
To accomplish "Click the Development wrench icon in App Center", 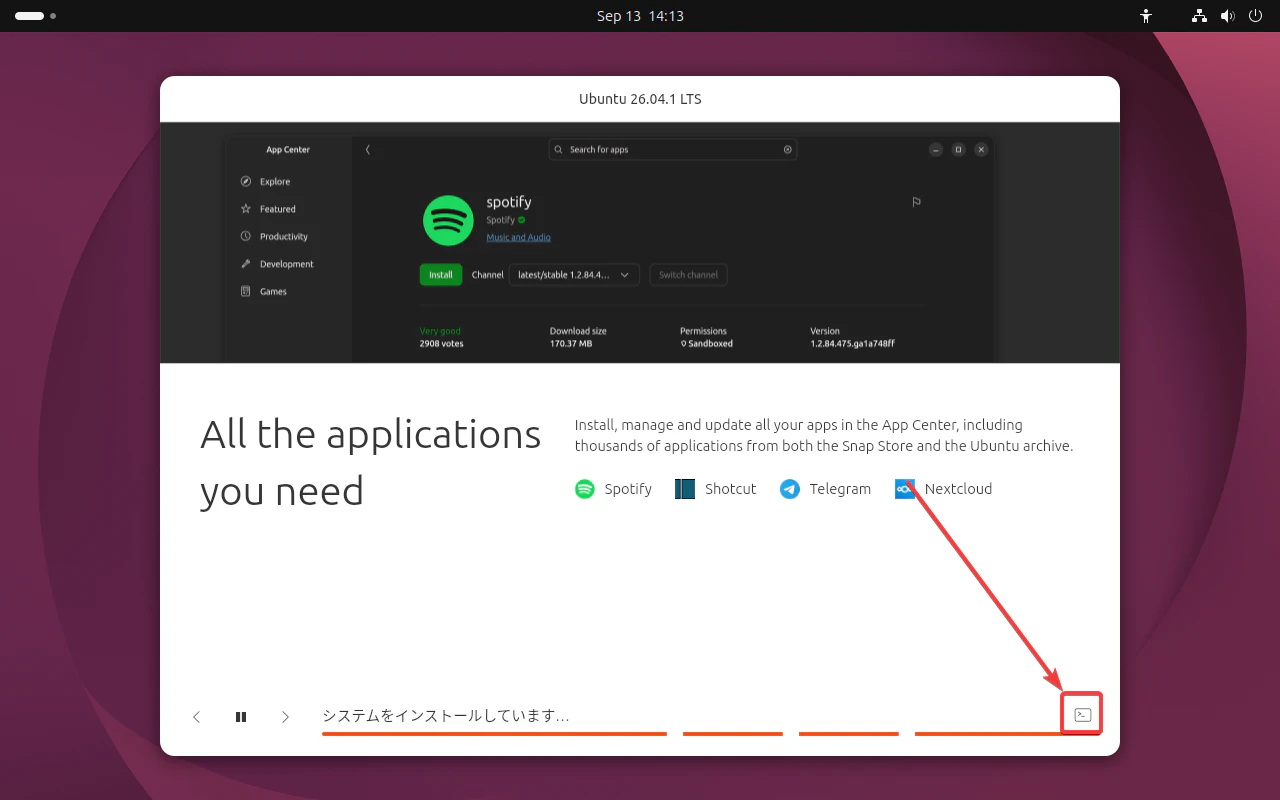I will pos(246,264).
